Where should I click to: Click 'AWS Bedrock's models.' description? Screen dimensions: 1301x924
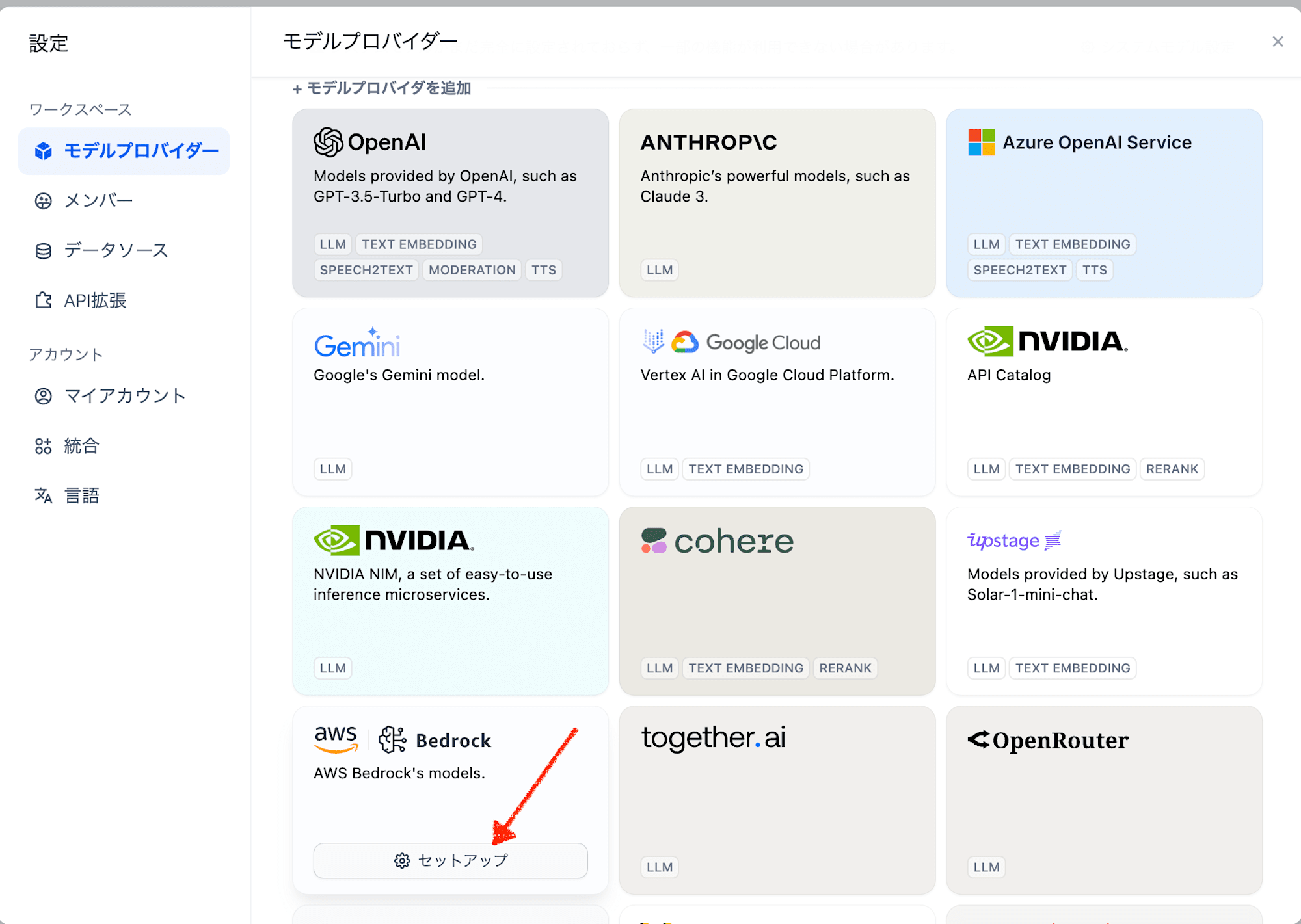(x=399, y=773)
